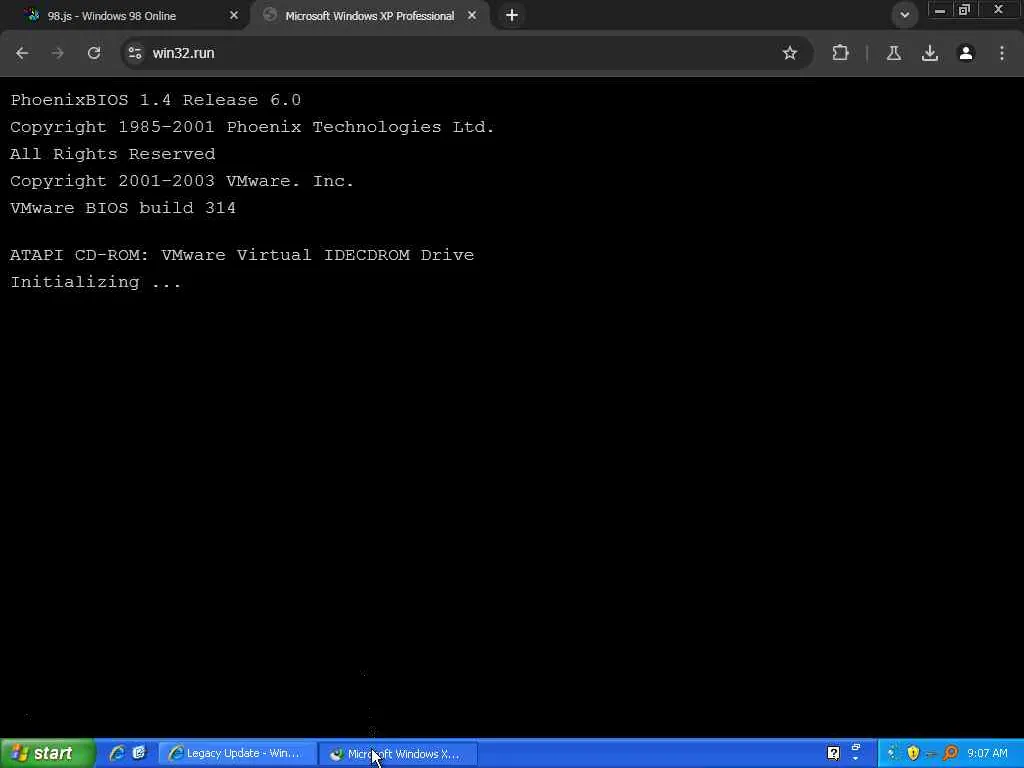Select the Microsoft Windows XP Professional tab
Image resolution: width=1024 pixels, height=768 pixels.
coord(370,16)
